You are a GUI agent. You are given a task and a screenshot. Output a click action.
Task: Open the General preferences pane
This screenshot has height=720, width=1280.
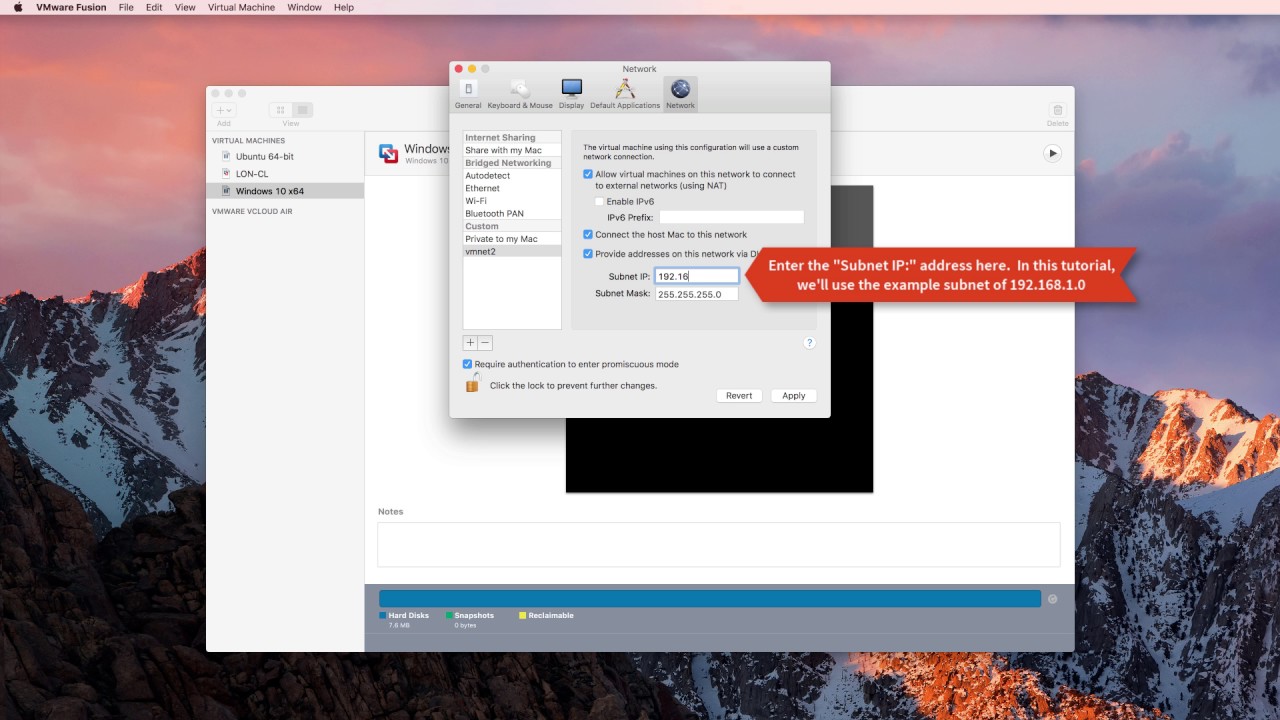tap(468, 94)
